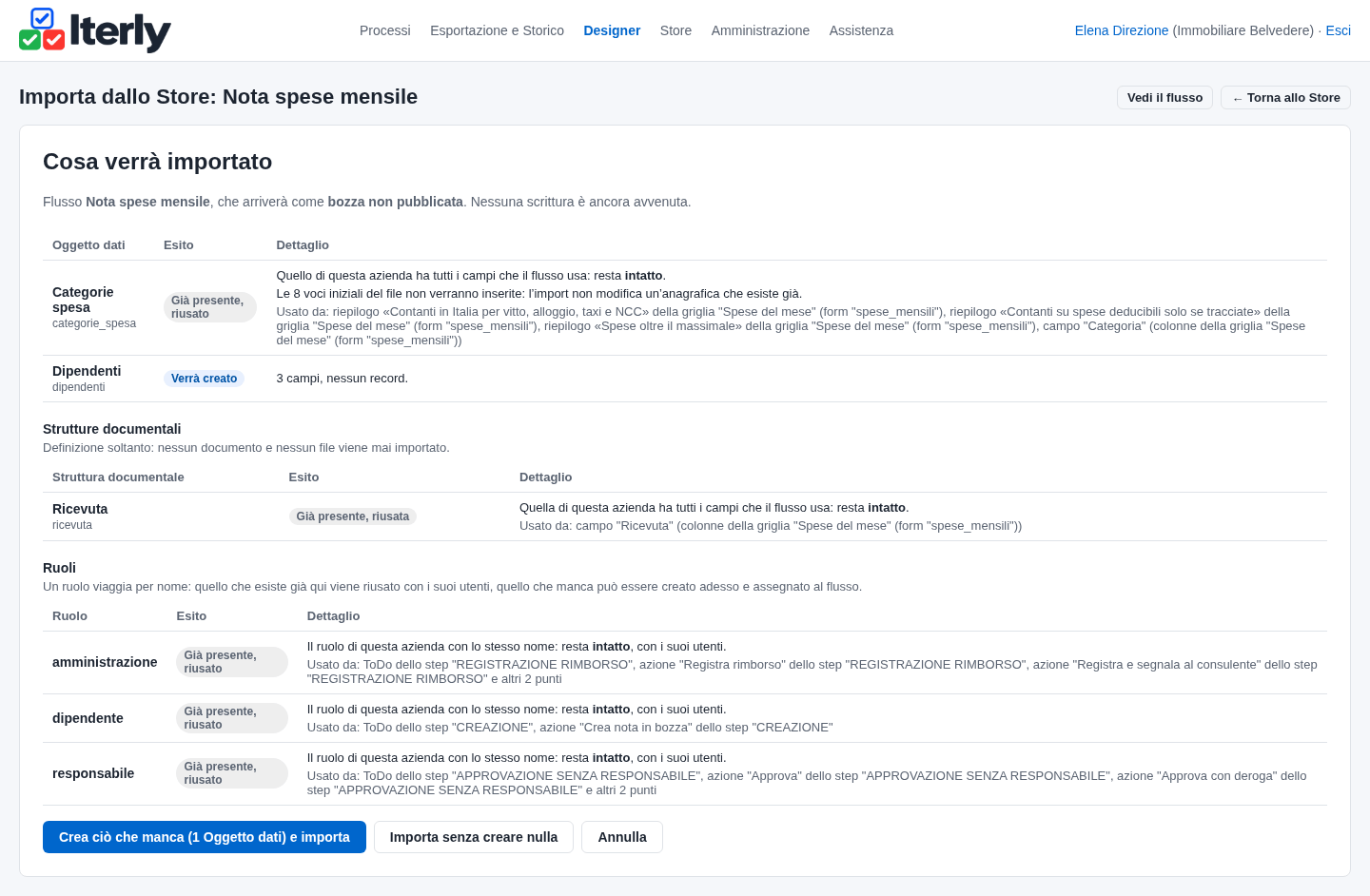Click the Struttura documentale column header

tap(118, 477)
